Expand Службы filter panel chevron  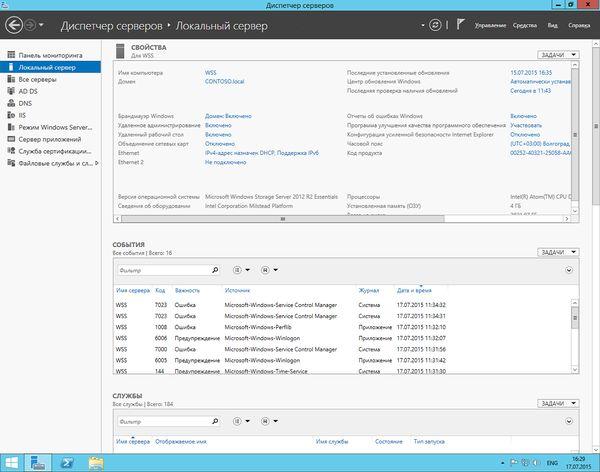[x=569, y=421]
